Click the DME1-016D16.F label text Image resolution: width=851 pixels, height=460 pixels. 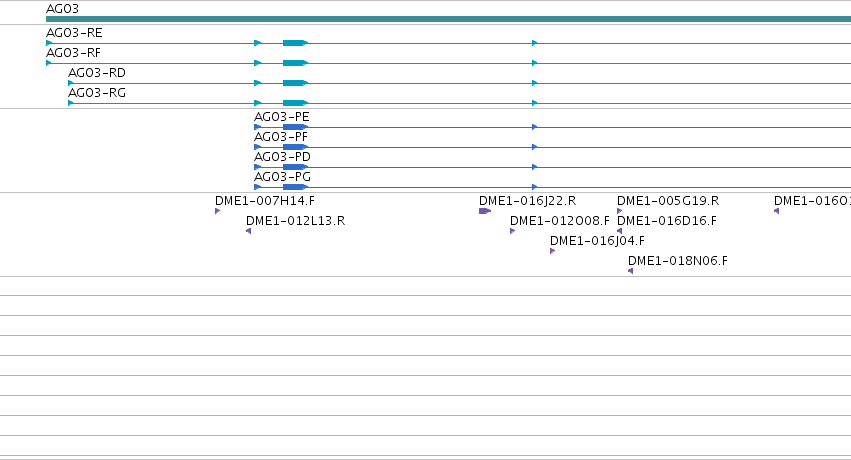(x=667, y=221)
